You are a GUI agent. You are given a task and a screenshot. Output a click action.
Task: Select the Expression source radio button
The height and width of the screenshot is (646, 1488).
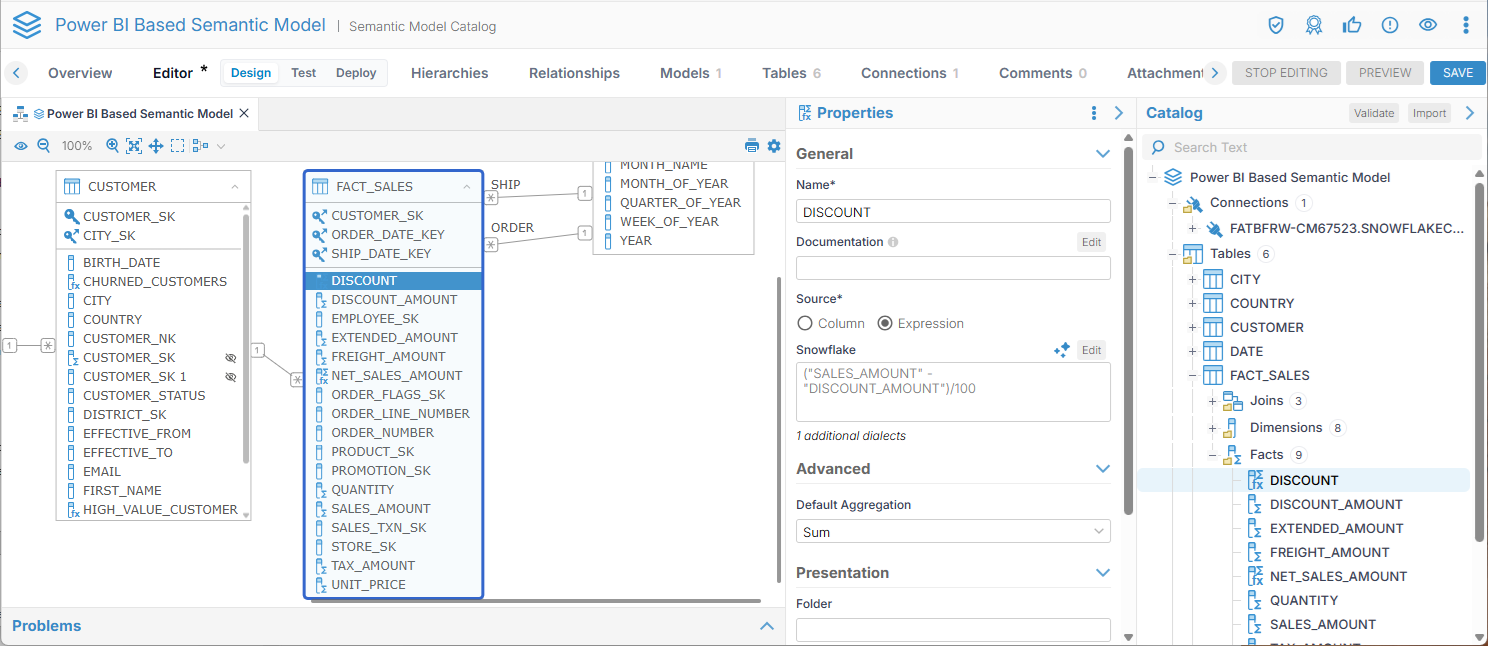click(885, 323)
